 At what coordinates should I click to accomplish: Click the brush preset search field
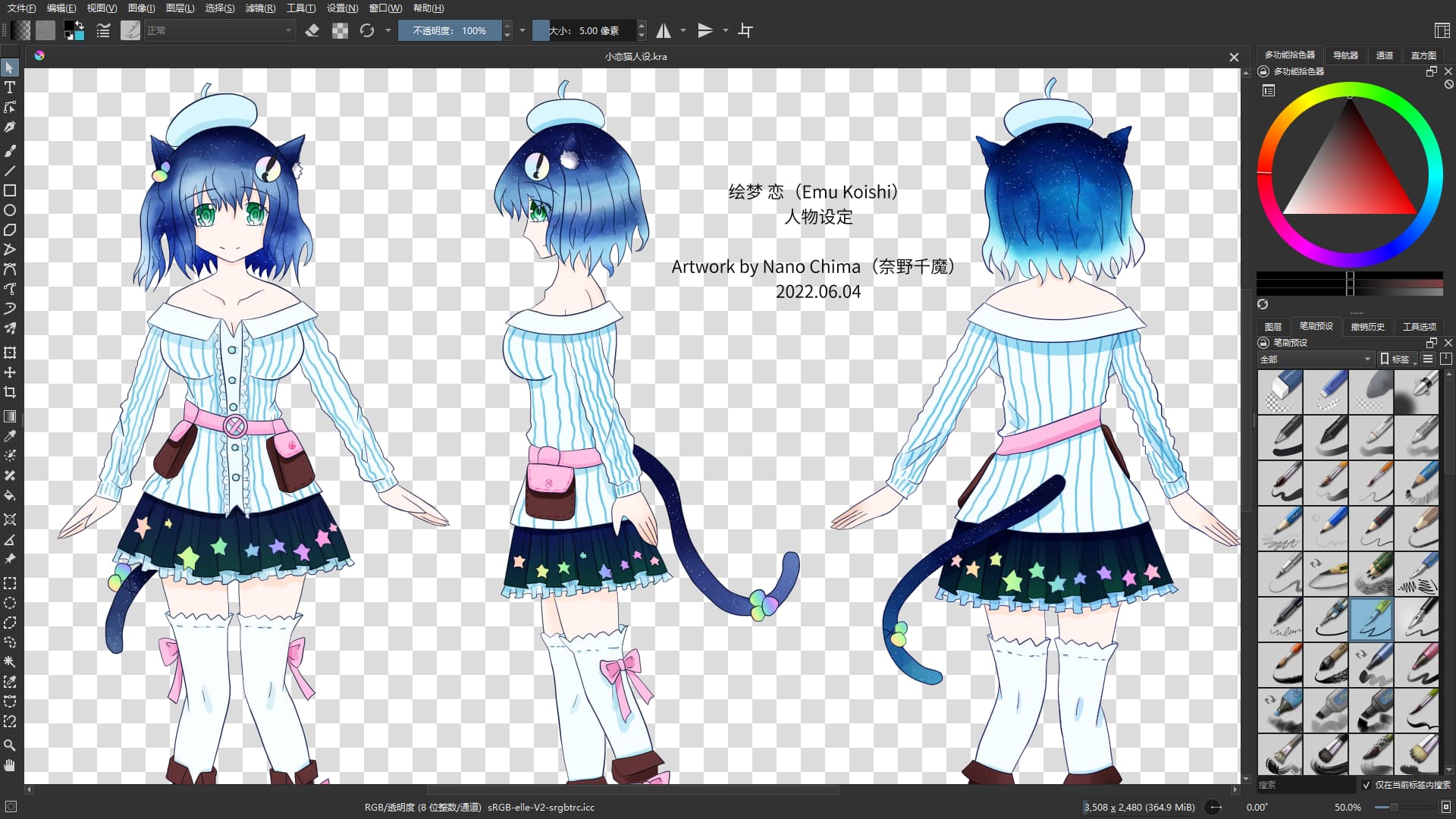click(x=1304, y=785)
